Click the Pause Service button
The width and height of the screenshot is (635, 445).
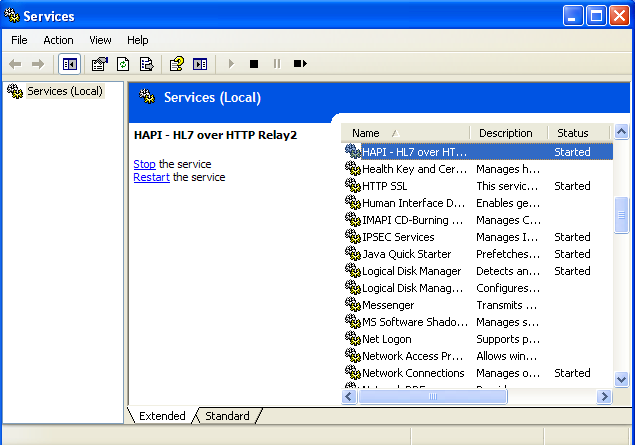coord(277,64)
